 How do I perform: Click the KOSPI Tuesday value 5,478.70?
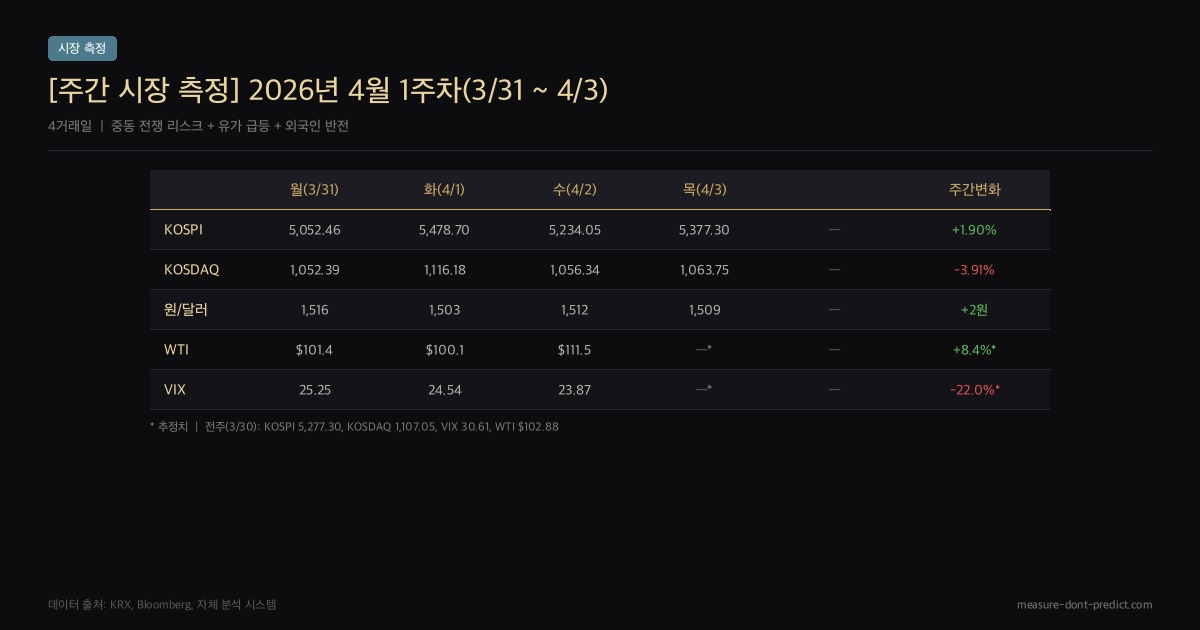(444, 230)
